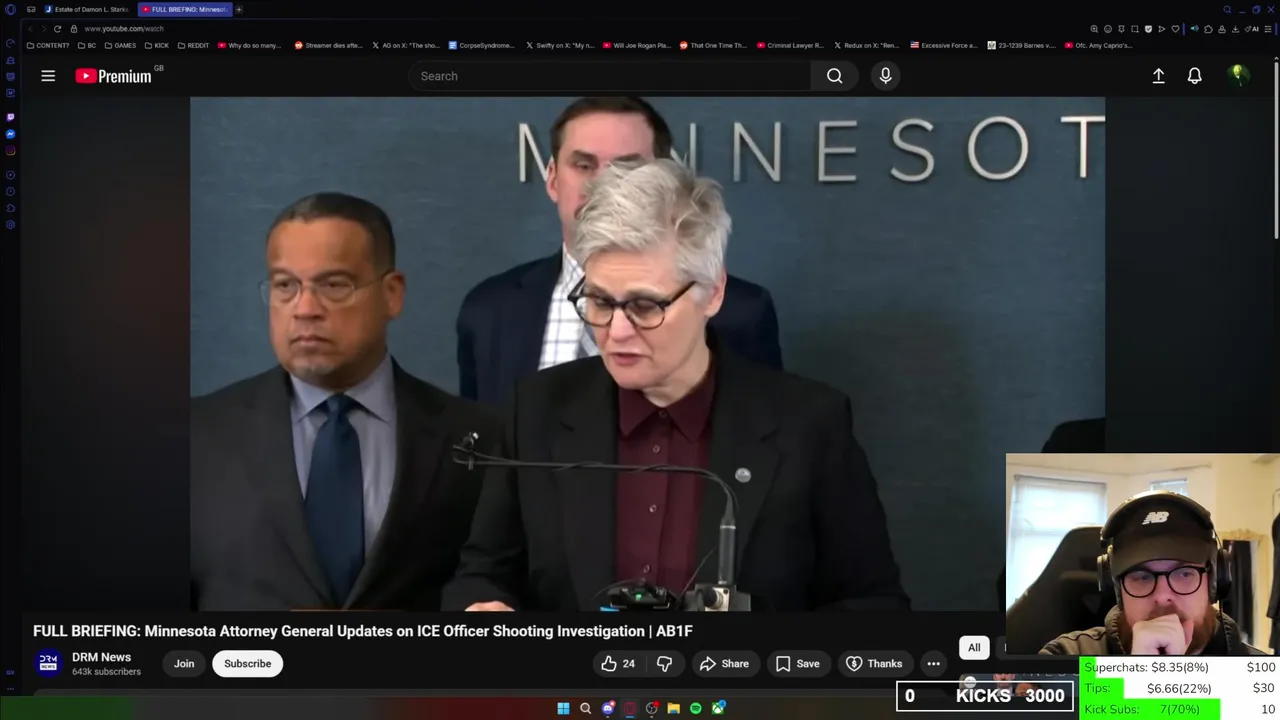Open the history clock icon in the sidebar

tap(10, 191)
